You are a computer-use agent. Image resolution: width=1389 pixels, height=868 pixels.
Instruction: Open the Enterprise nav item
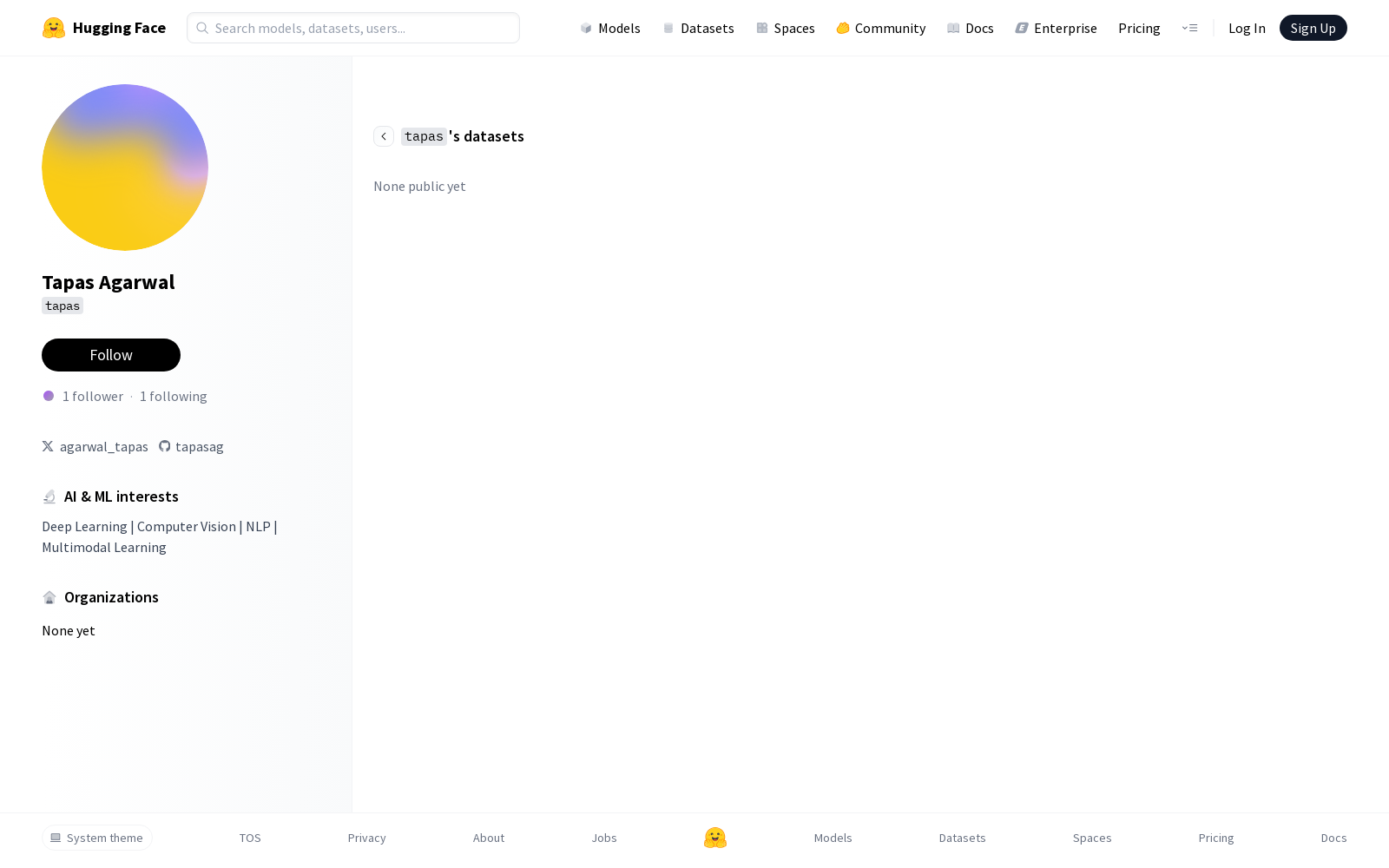pos(1056,28)
